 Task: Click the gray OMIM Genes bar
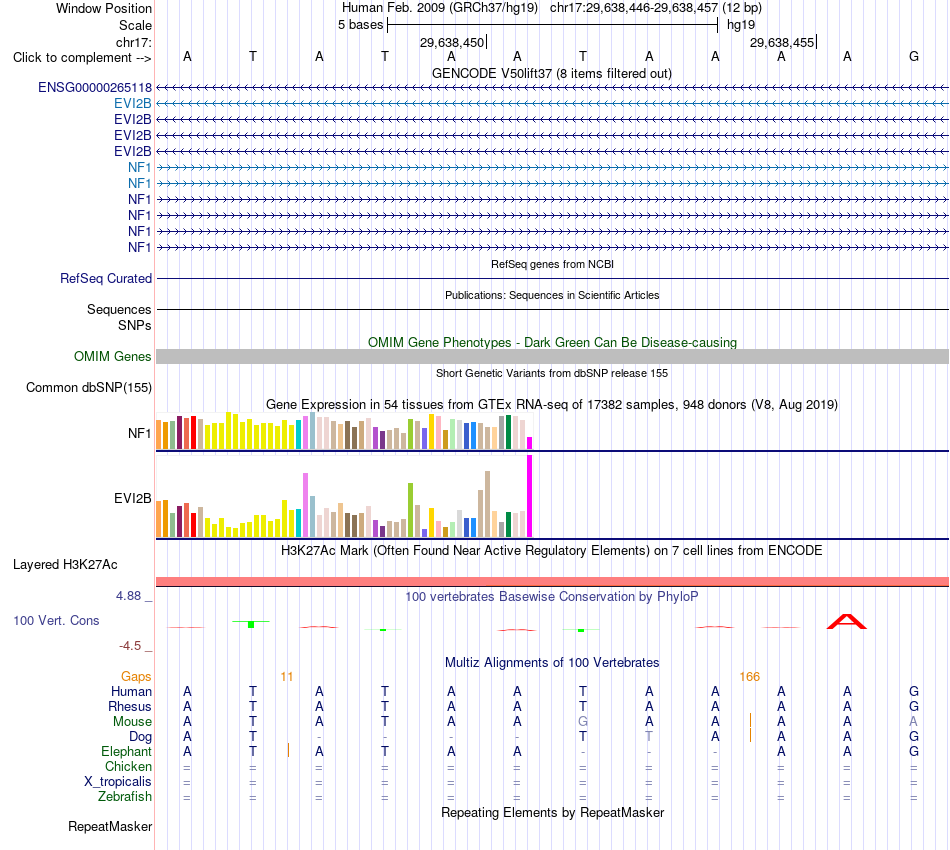click(x=552, y=356)
